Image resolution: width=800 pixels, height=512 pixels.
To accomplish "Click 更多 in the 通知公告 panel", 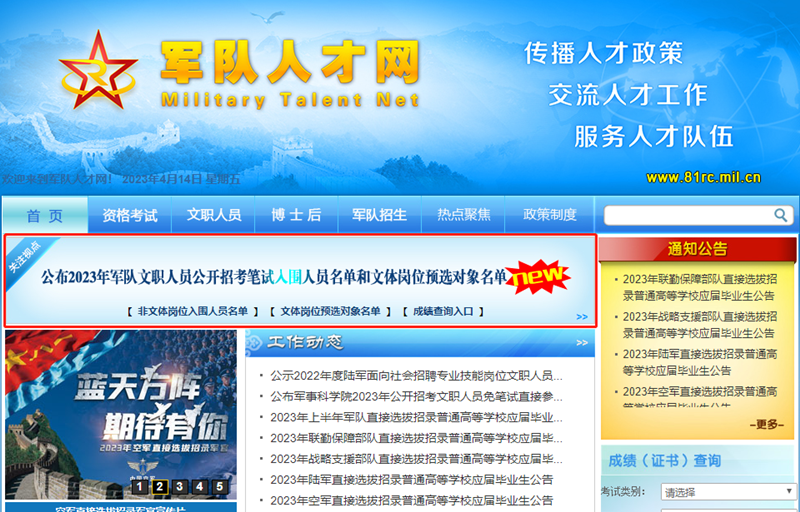I will pos(766,424).
